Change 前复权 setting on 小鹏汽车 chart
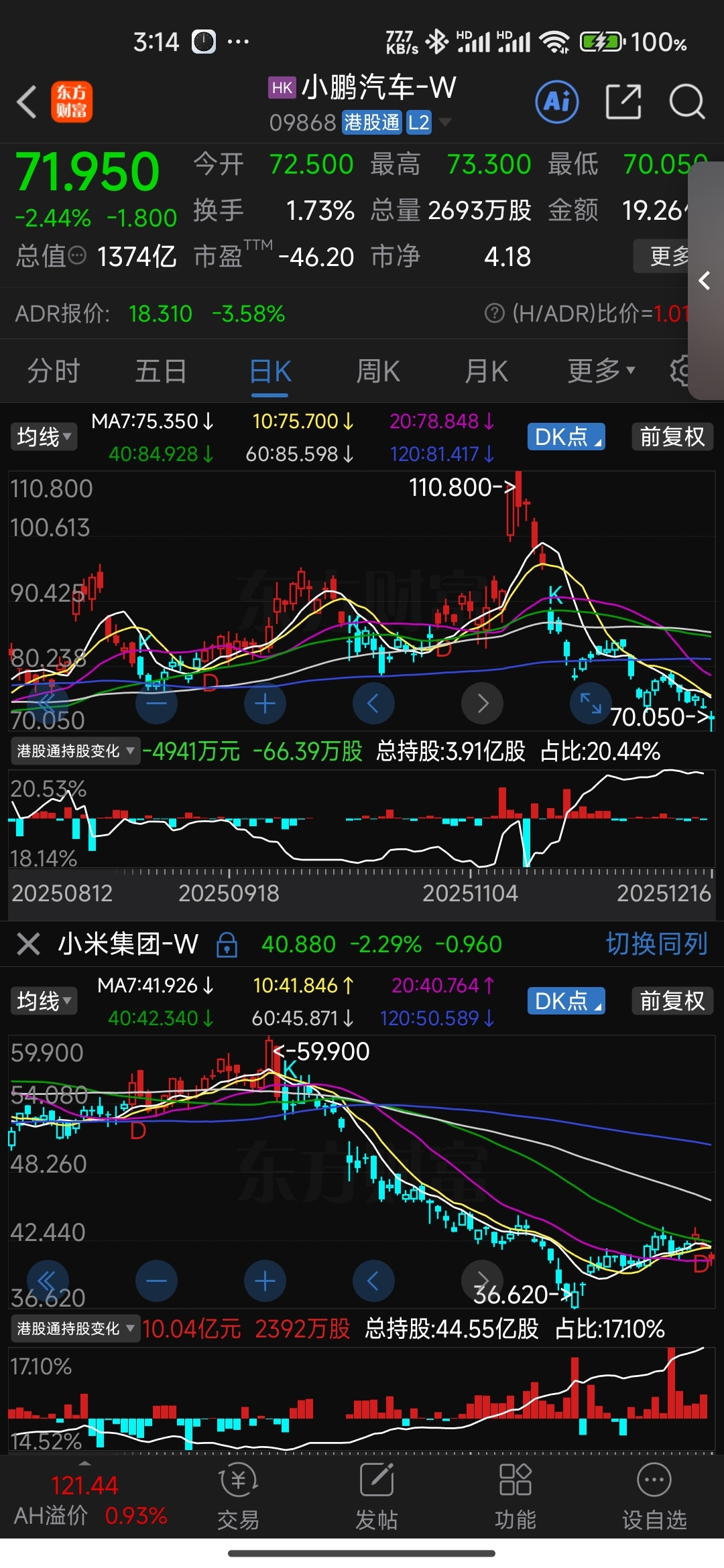 click(x=672, y=437)
